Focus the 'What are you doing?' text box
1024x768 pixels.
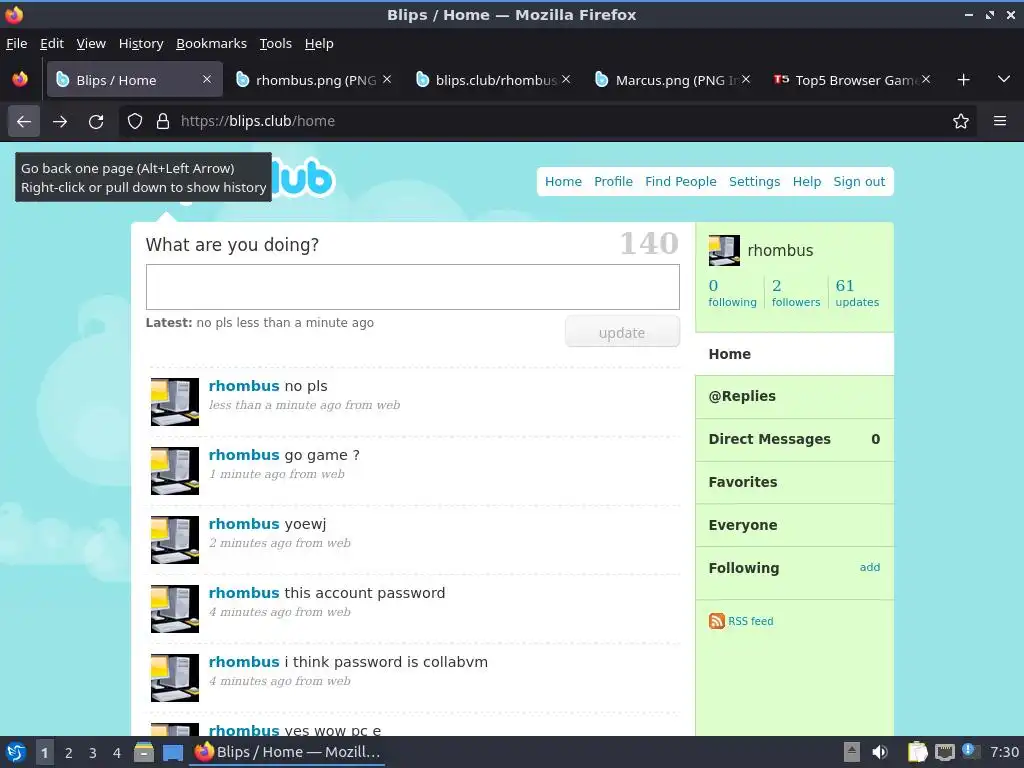point(413,287)
